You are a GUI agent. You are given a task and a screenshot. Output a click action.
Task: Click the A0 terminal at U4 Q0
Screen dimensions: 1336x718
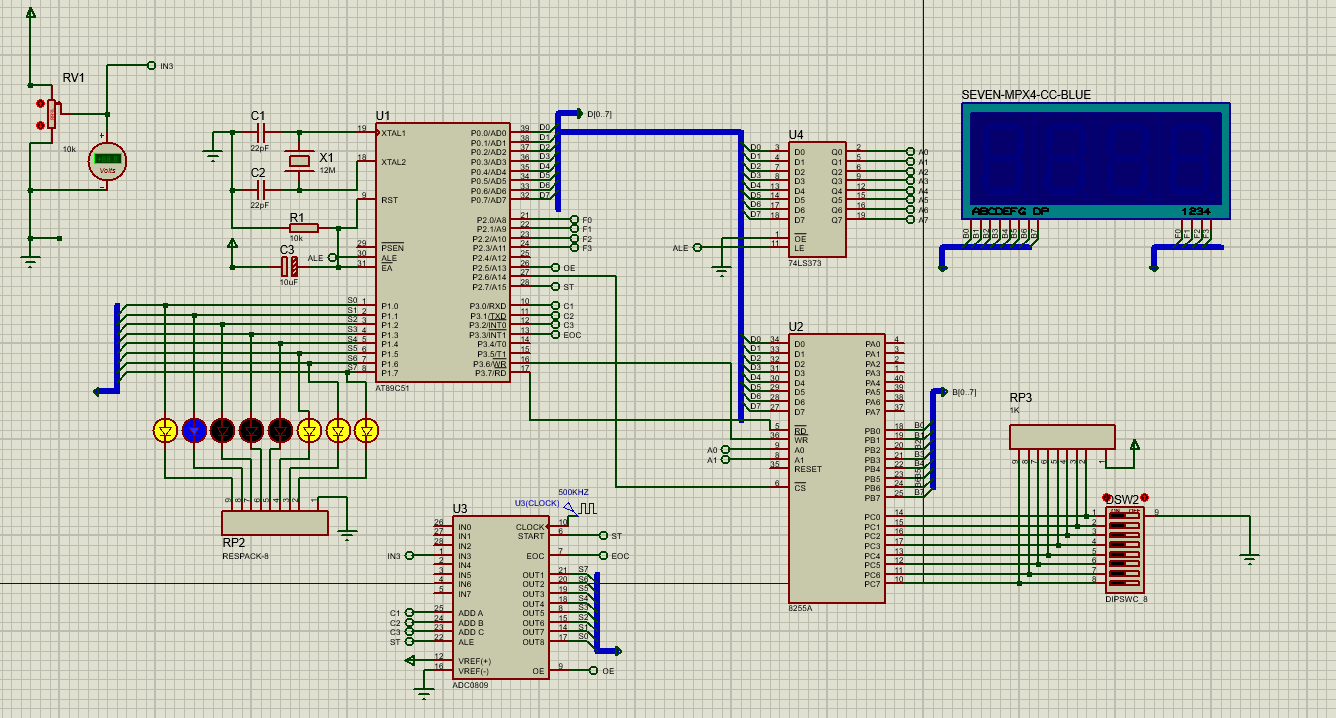coord(909,151)
